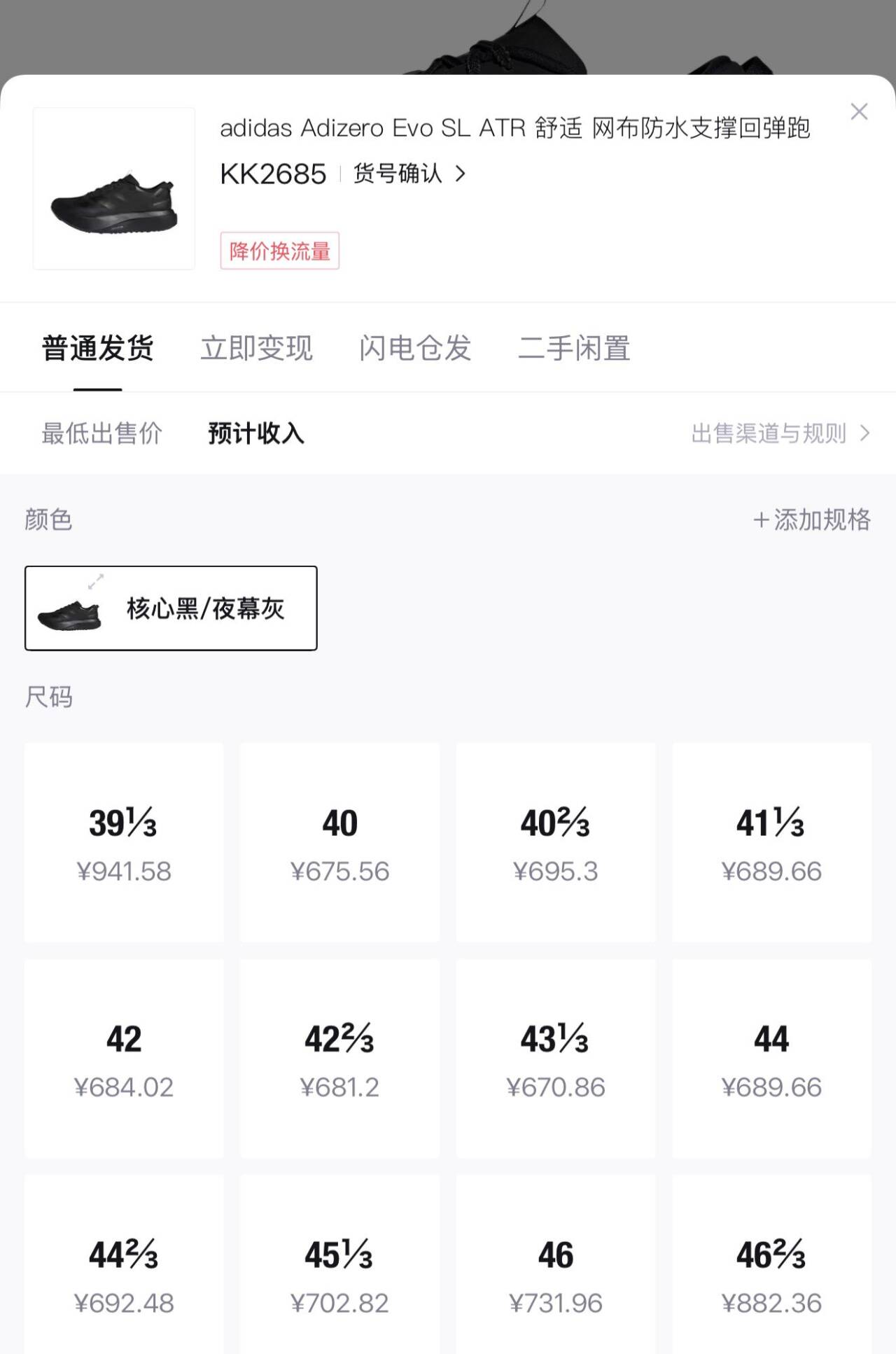Select size 46 at ¥731.96

[556, 1274]
